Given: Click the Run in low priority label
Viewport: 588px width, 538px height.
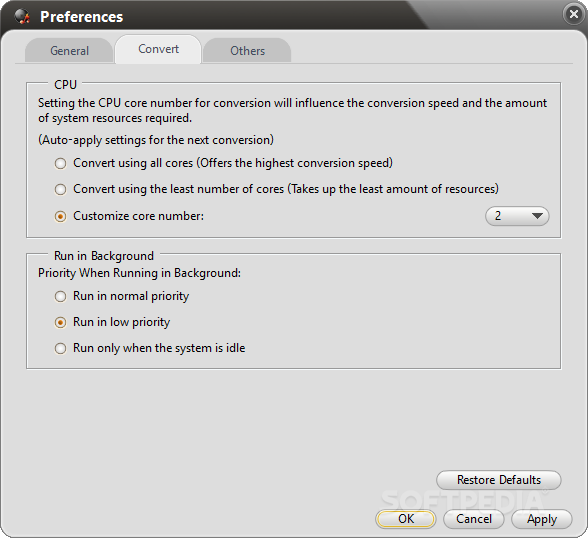Looking at the screenshot, I should pos(122,322).
